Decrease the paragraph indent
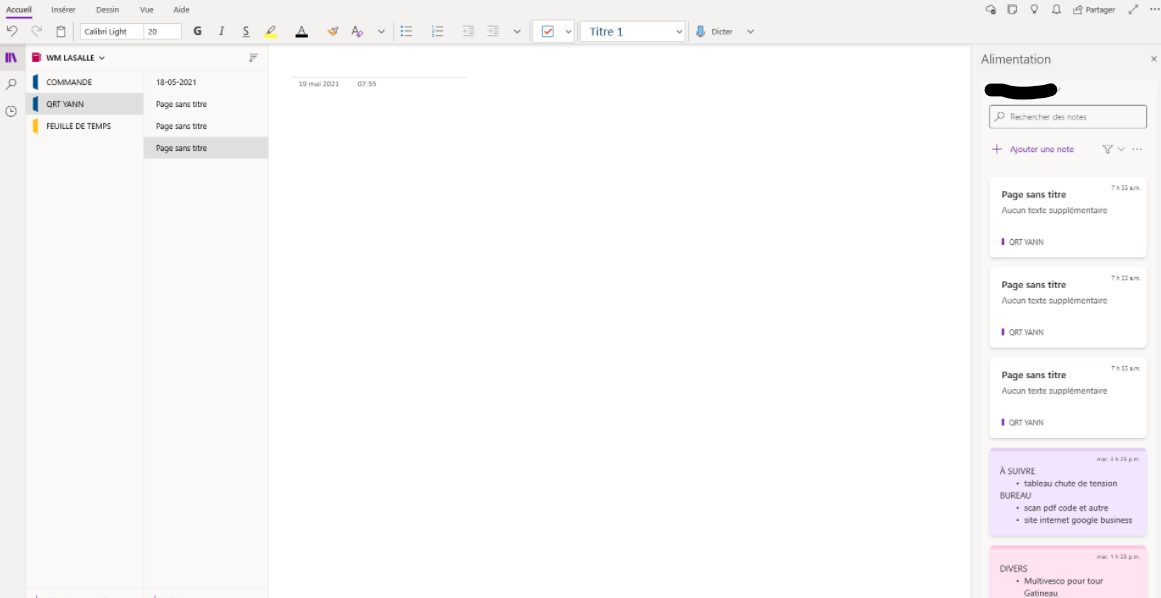This screenshot has width=1161, height=598. [468, 31]
